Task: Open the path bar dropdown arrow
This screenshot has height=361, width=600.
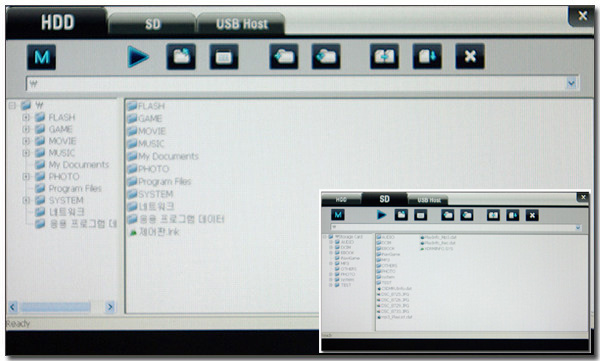Action: [571, 83]
